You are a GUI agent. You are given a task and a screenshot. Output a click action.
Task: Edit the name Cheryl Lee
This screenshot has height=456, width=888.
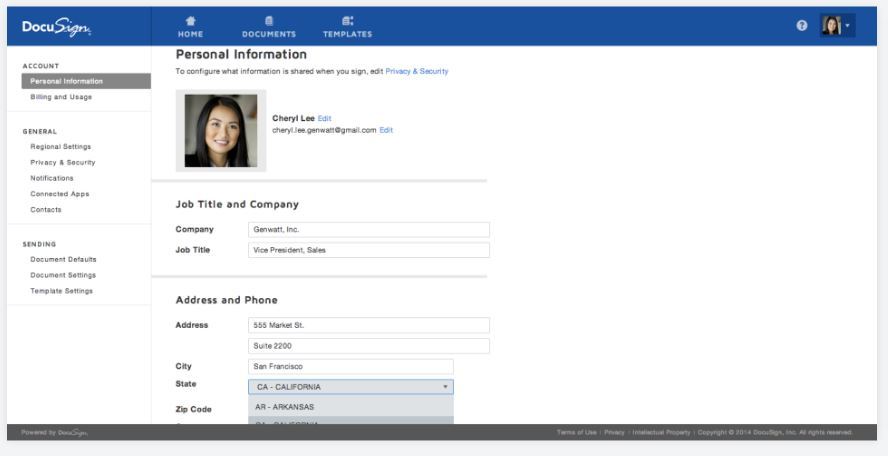(x=325, y=118)
